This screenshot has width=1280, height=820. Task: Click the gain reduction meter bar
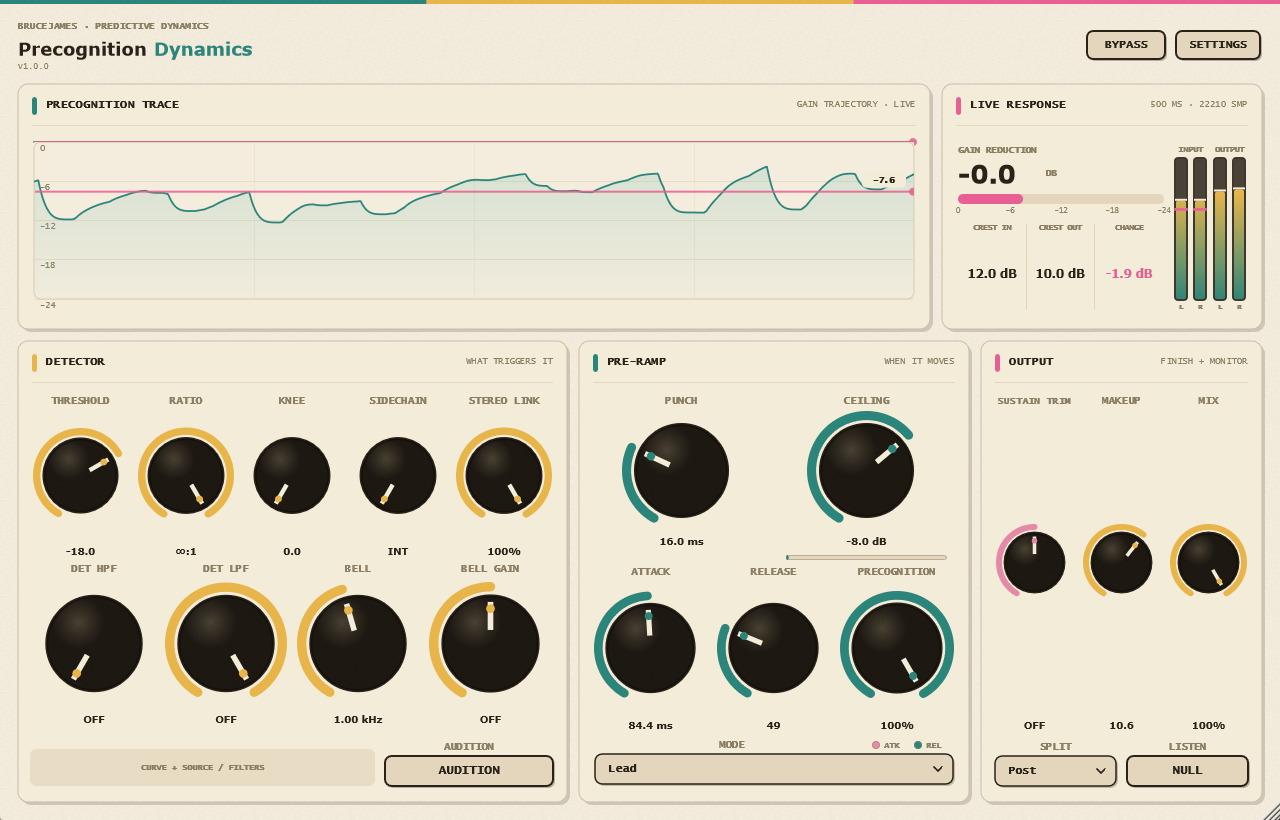(x=1060, y=199)
